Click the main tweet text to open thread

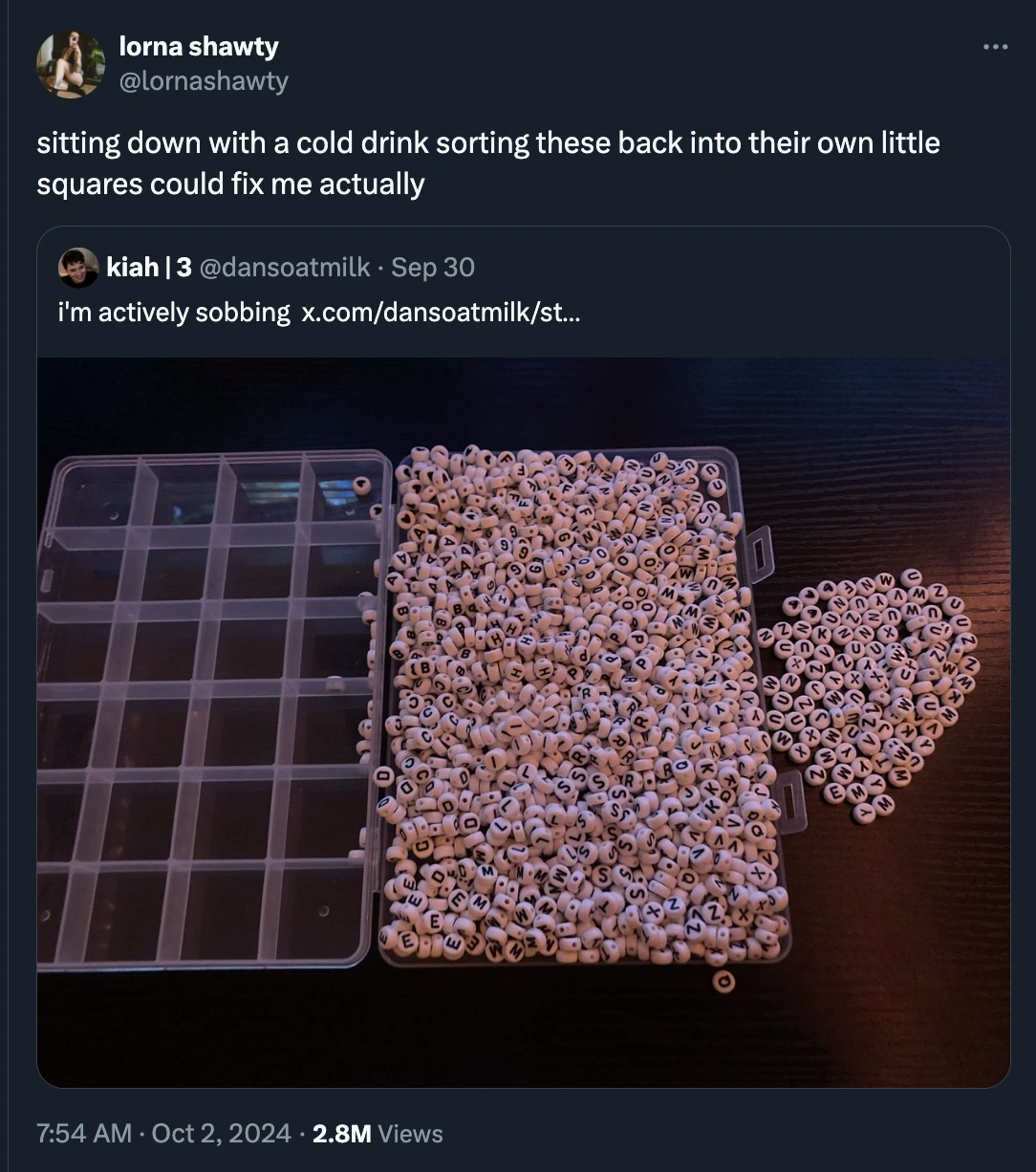(488, 163)
